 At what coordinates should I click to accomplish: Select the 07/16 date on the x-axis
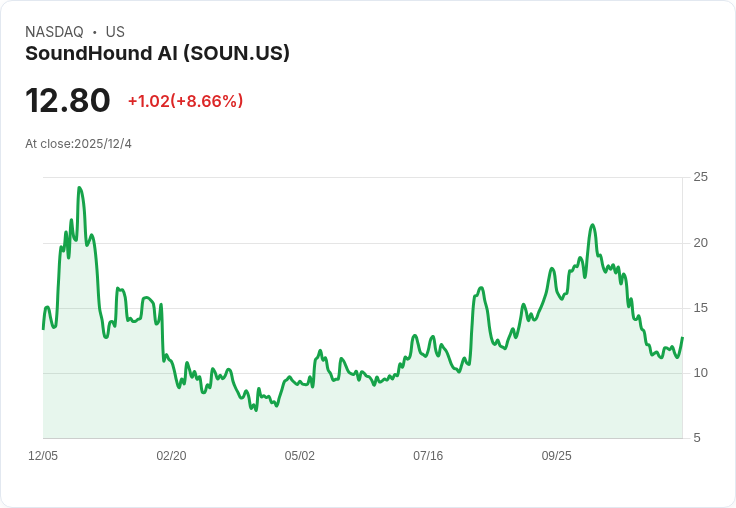pos(428,456)
